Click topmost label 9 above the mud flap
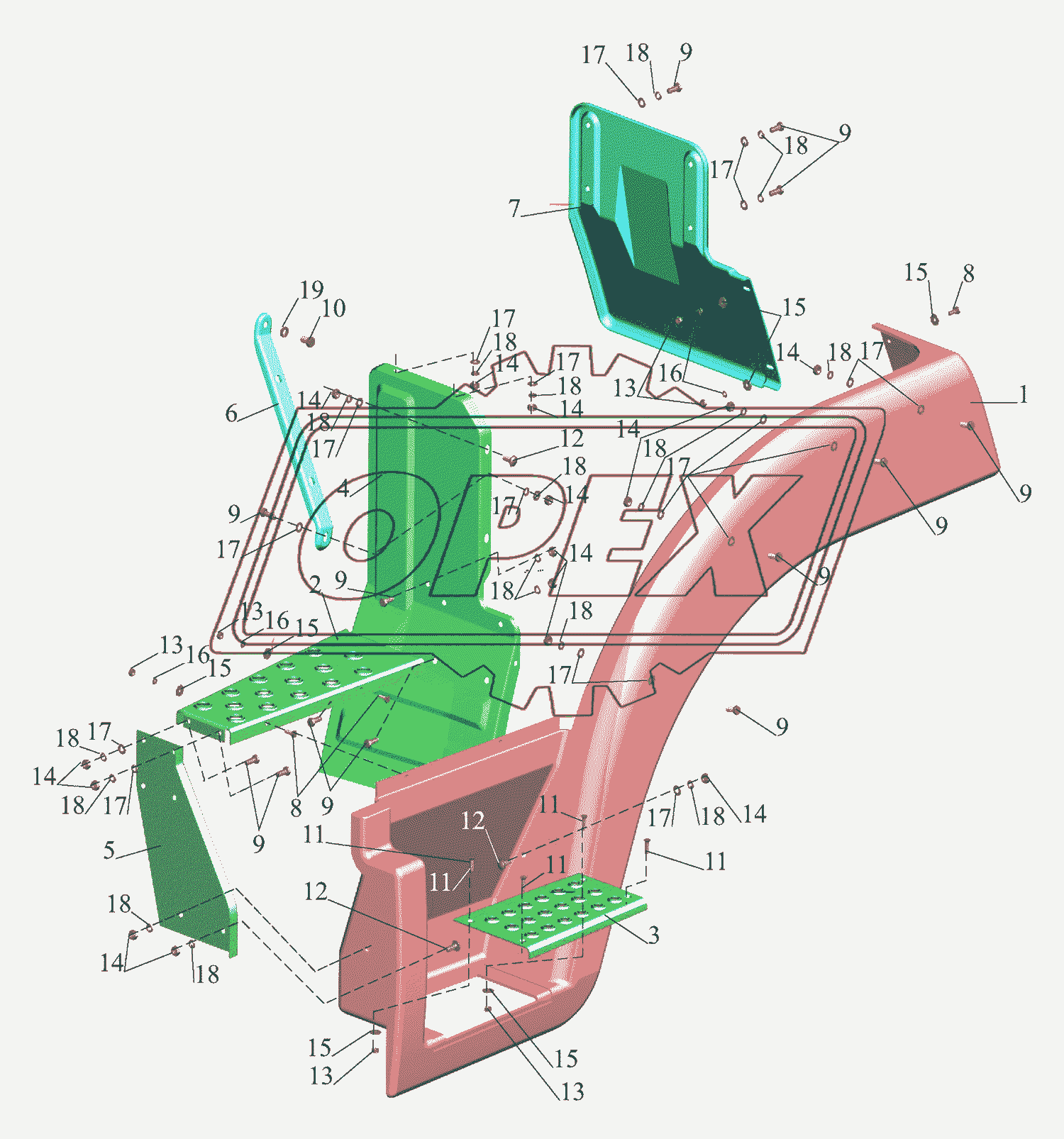The height and width of the screenshot is (1139, 1064). (x=685, y=51)
